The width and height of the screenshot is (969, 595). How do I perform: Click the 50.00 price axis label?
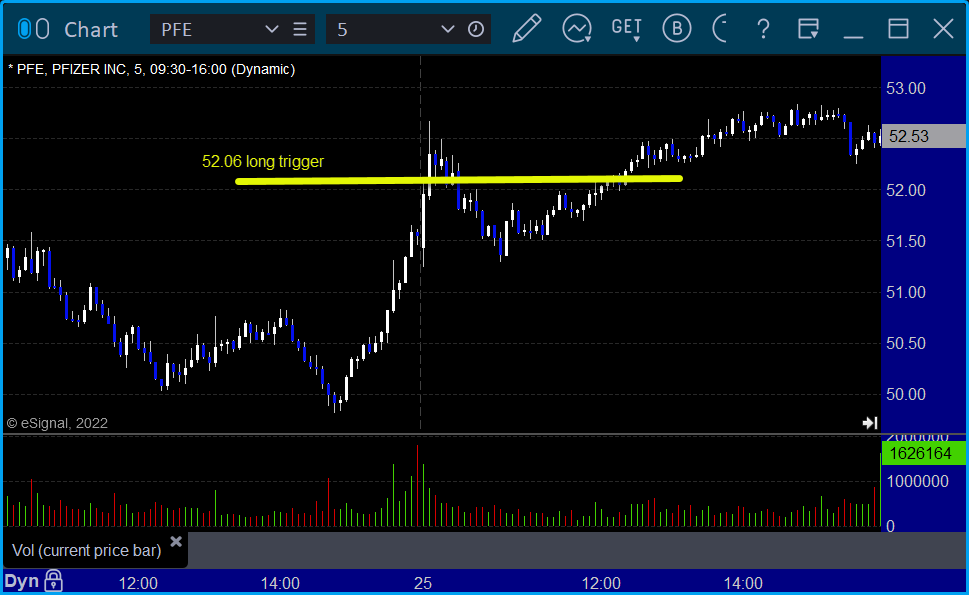906,394
